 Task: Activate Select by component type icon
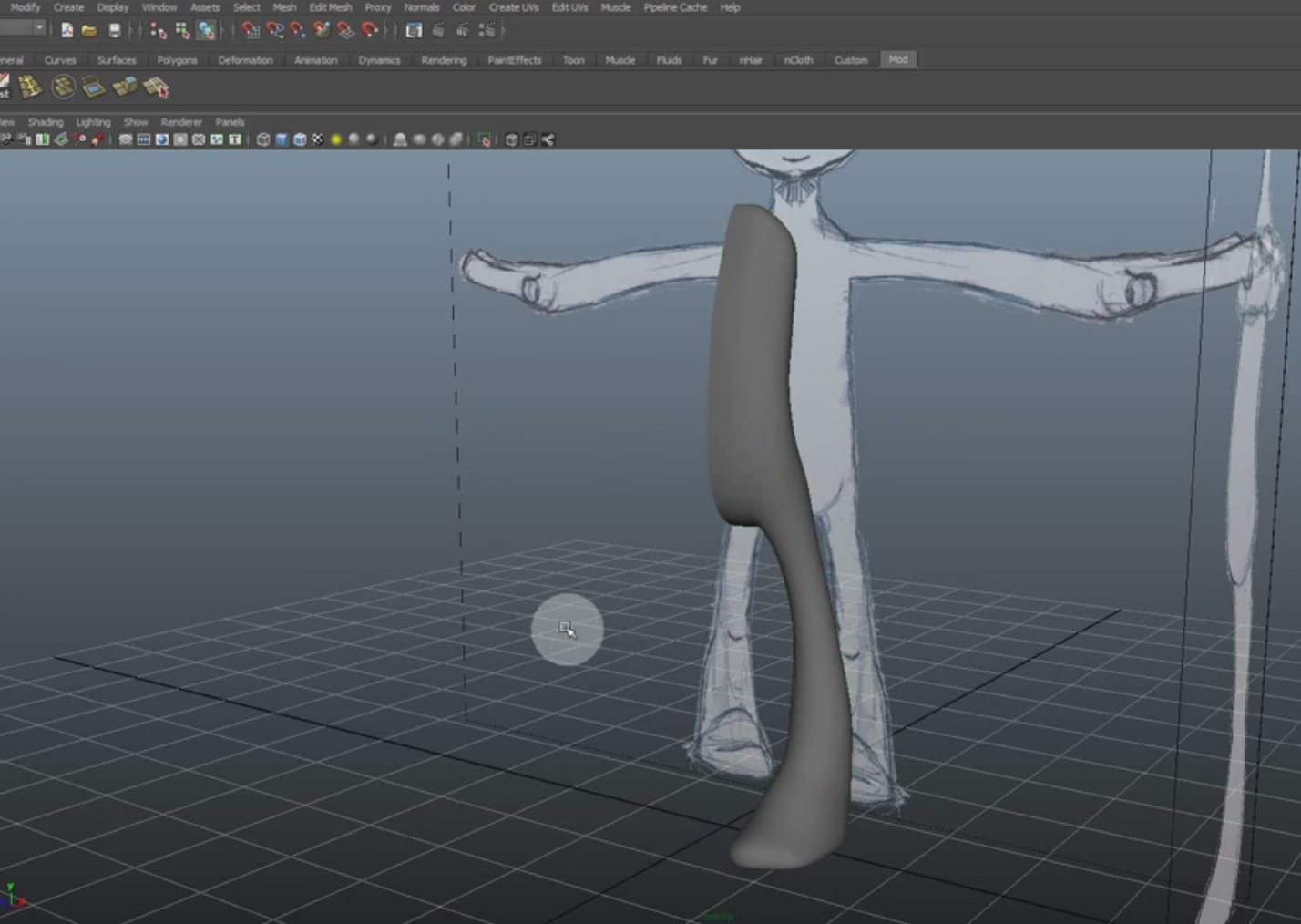tap(207, 31)
